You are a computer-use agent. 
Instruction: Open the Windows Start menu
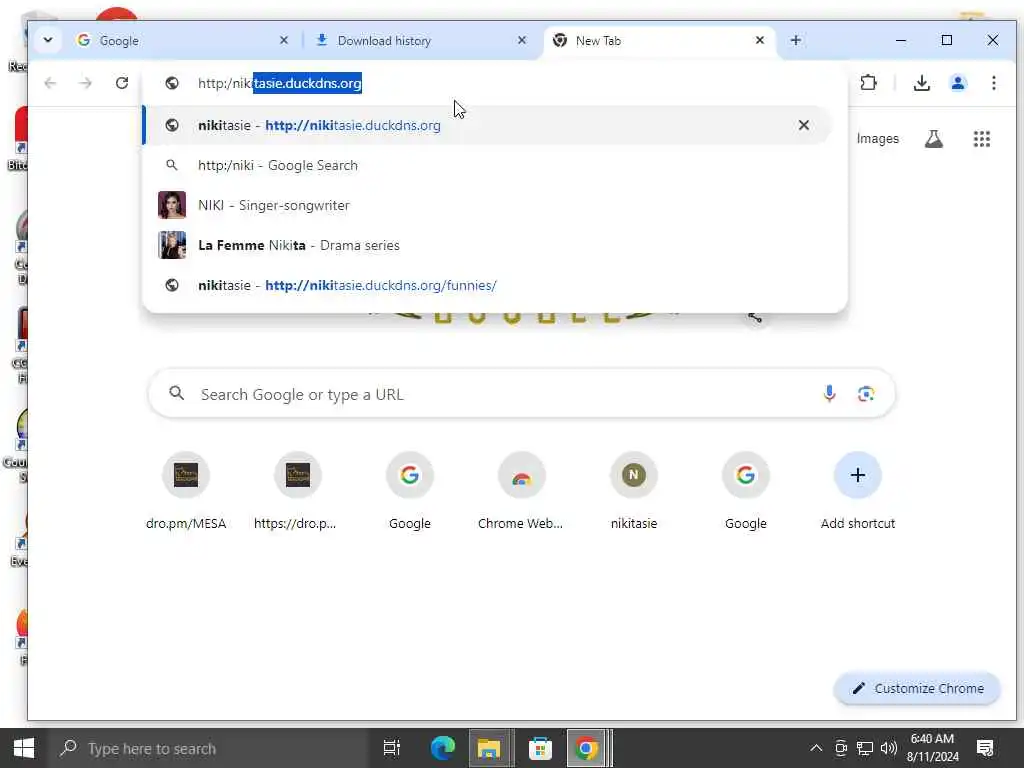click(x=24, y=748)
